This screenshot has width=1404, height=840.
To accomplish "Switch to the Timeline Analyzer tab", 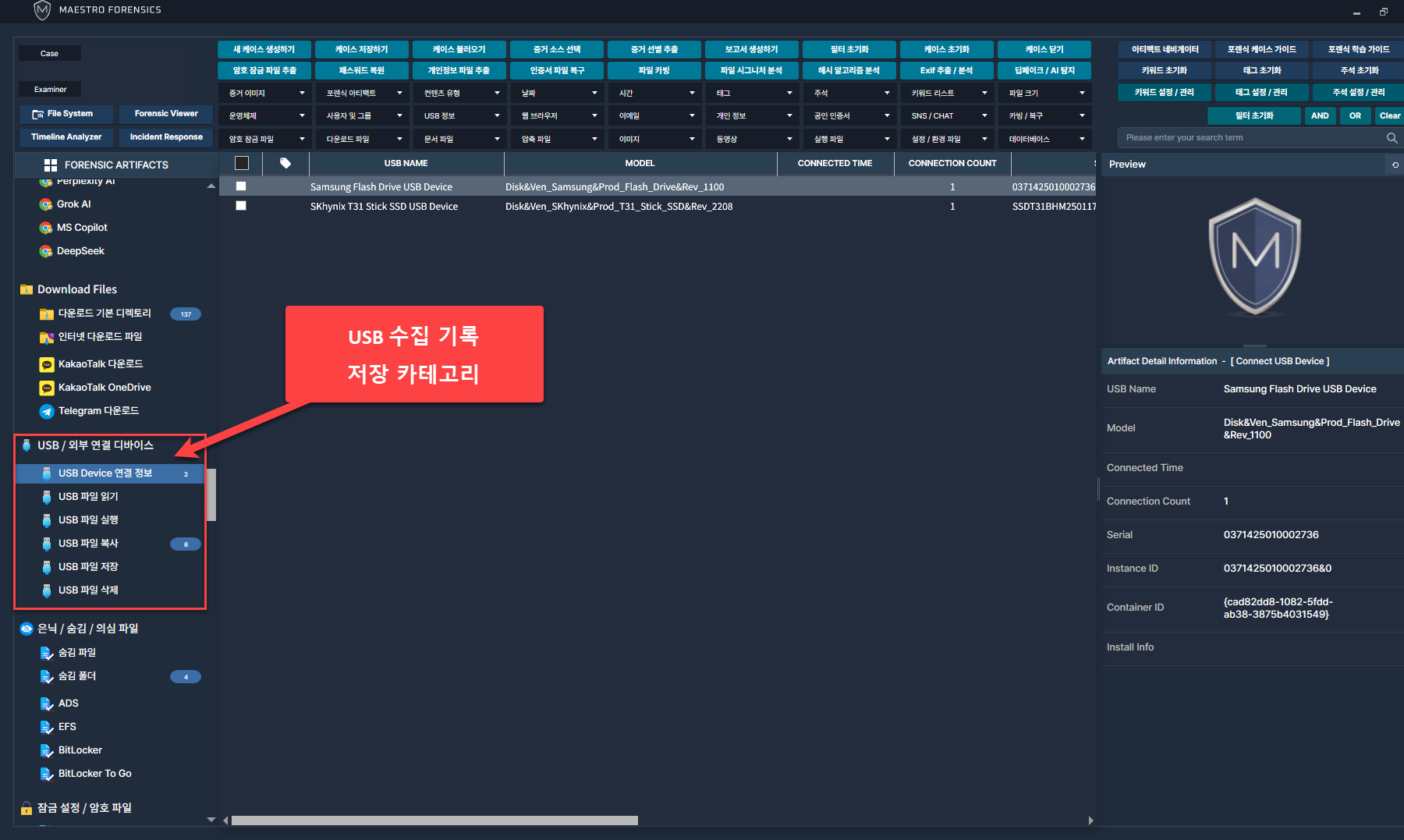I will (x=66, y=137).
